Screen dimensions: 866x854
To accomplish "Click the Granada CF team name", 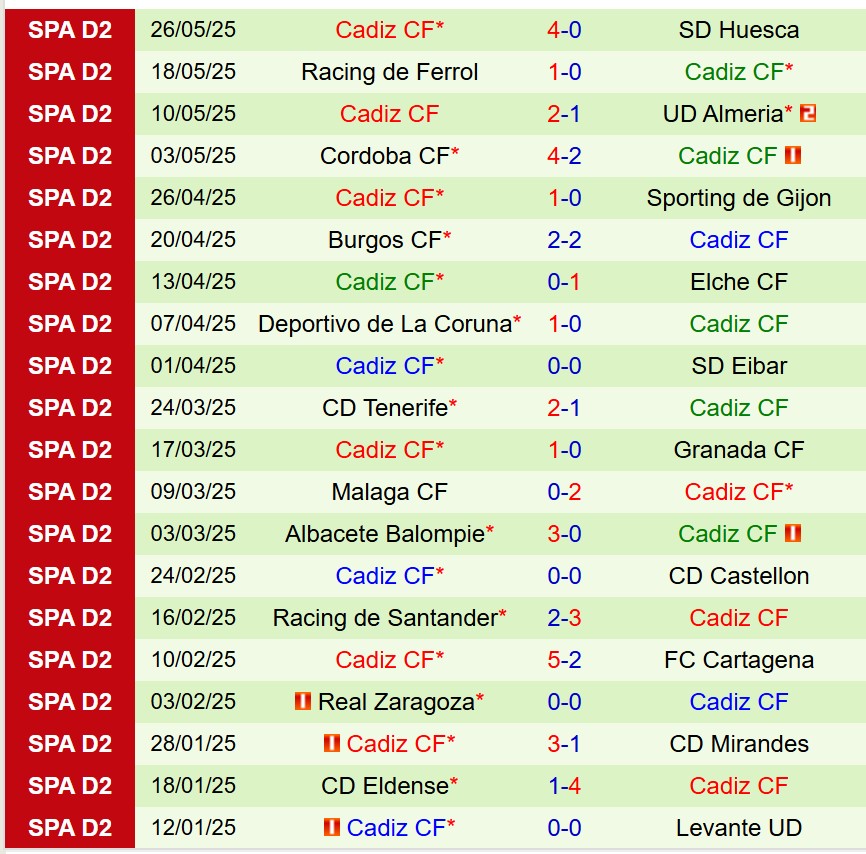I will (x=738, y=450).
